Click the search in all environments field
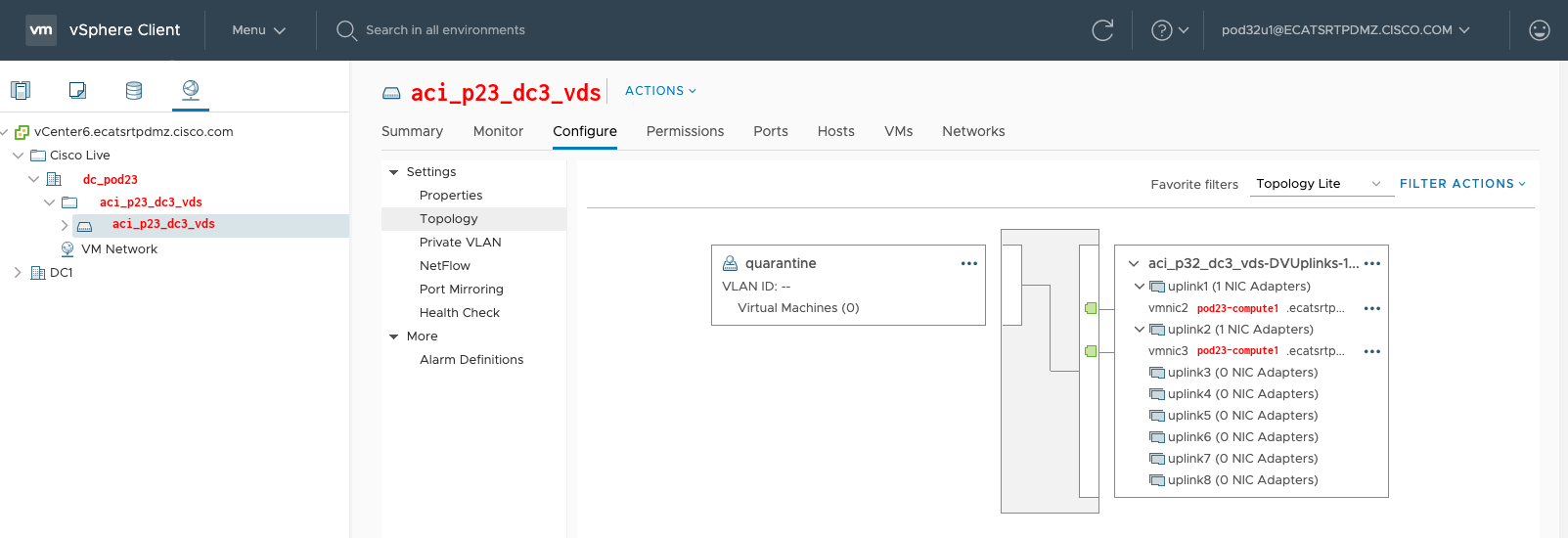This screenshot has height=538, width=1568. (445, 30)
